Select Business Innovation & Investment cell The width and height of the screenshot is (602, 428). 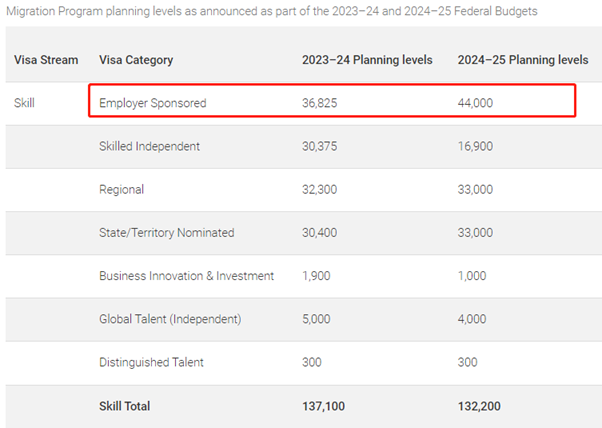pyautogui.click(x=186, y=276)
